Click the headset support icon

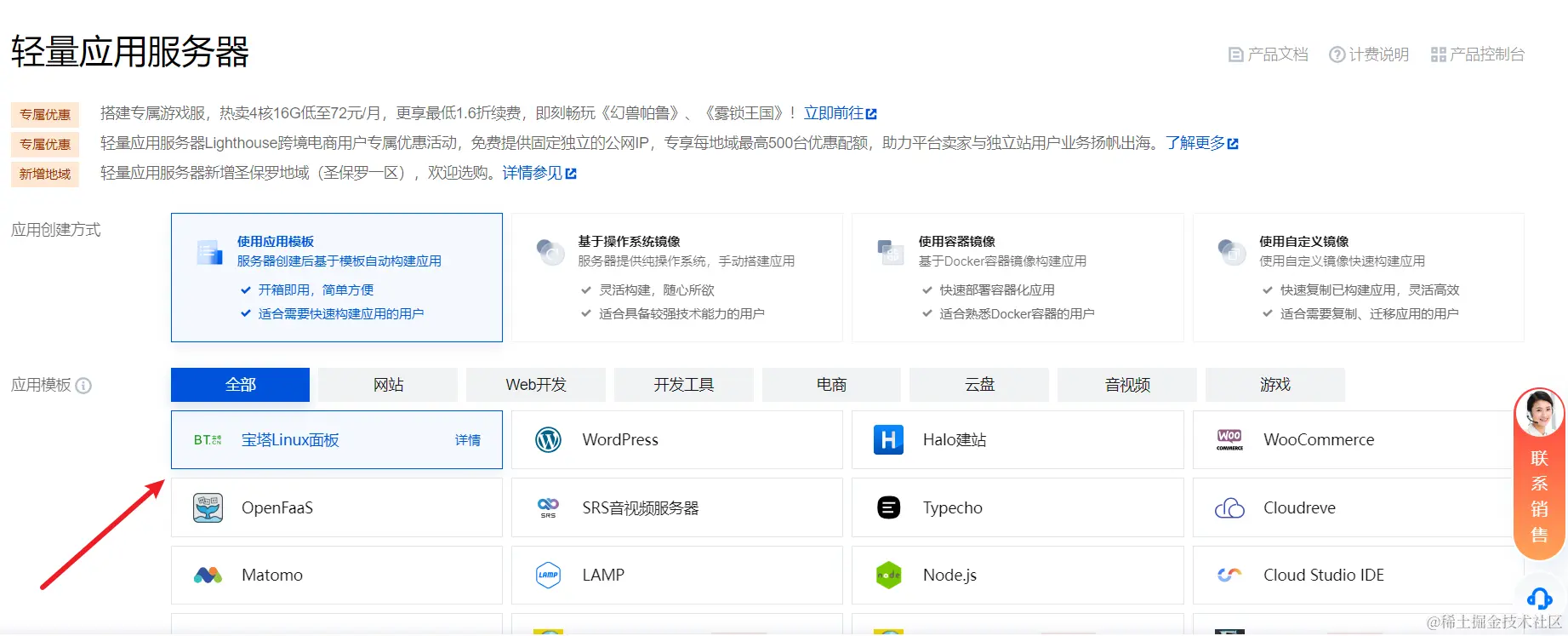pos(1539,599)
